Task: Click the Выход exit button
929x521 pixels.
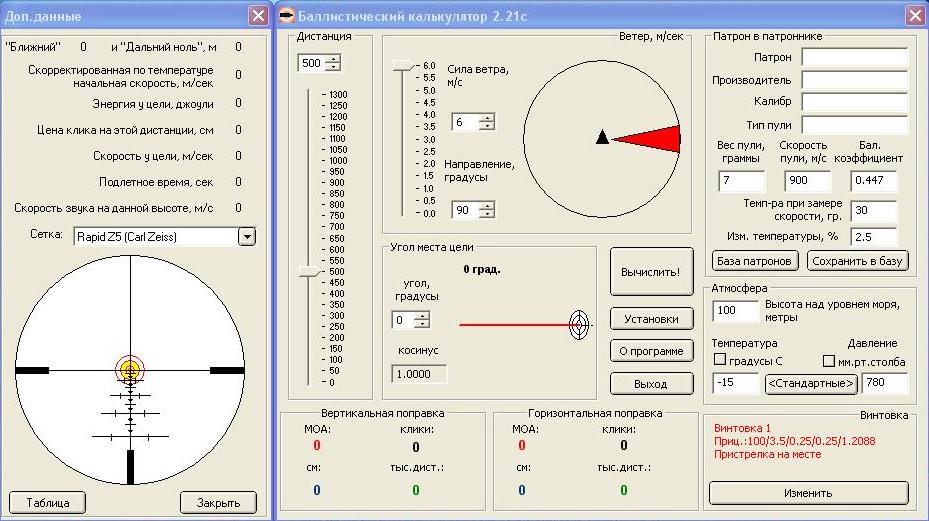Action: click(x=651, y=383)
